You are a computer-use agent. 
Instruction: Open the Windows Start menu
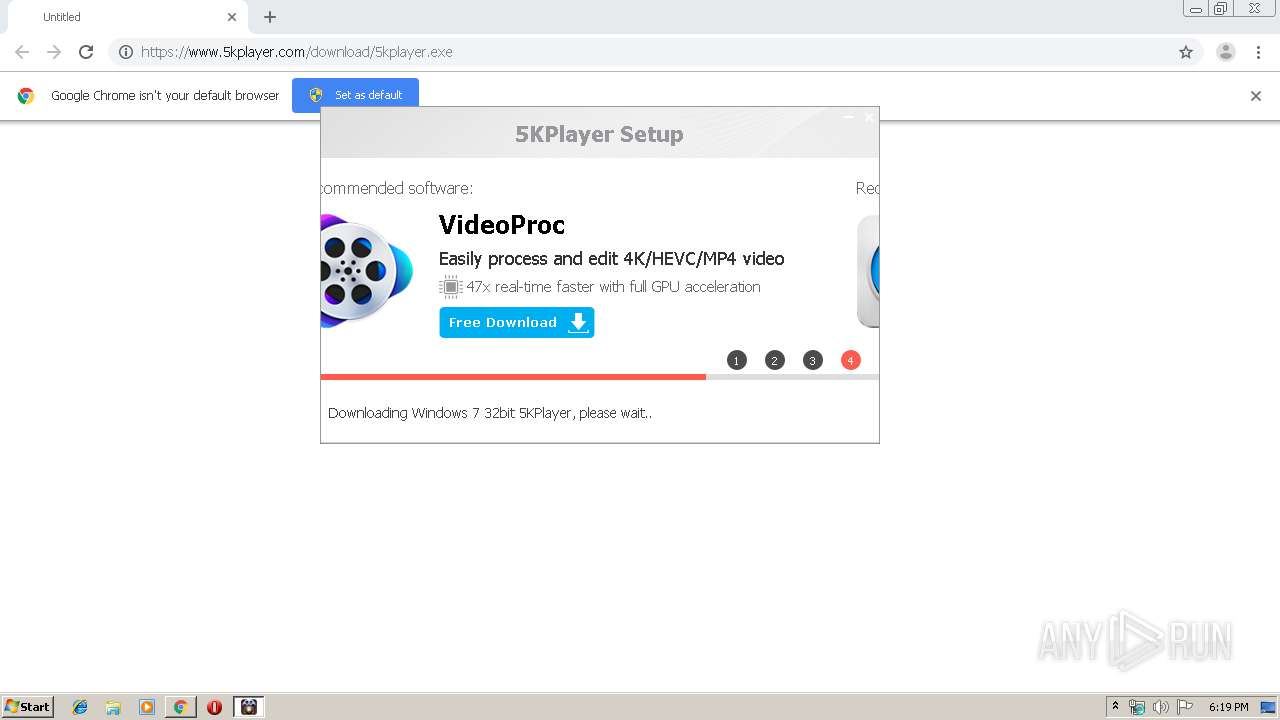coord(27,707)
